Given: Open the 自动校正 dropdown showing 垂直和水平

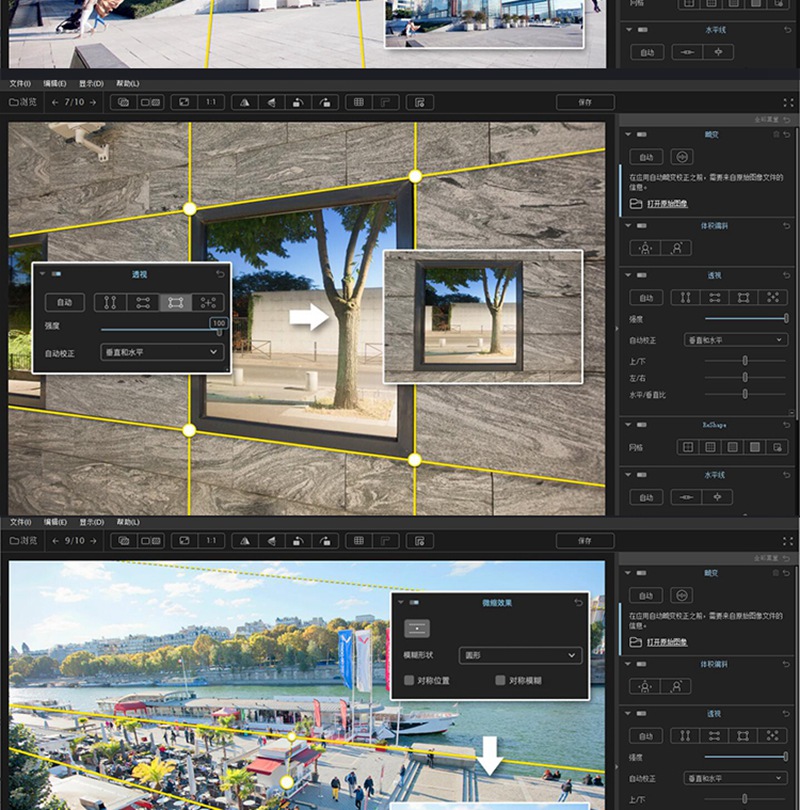Looking at the screenshot, I should point(160,351).
